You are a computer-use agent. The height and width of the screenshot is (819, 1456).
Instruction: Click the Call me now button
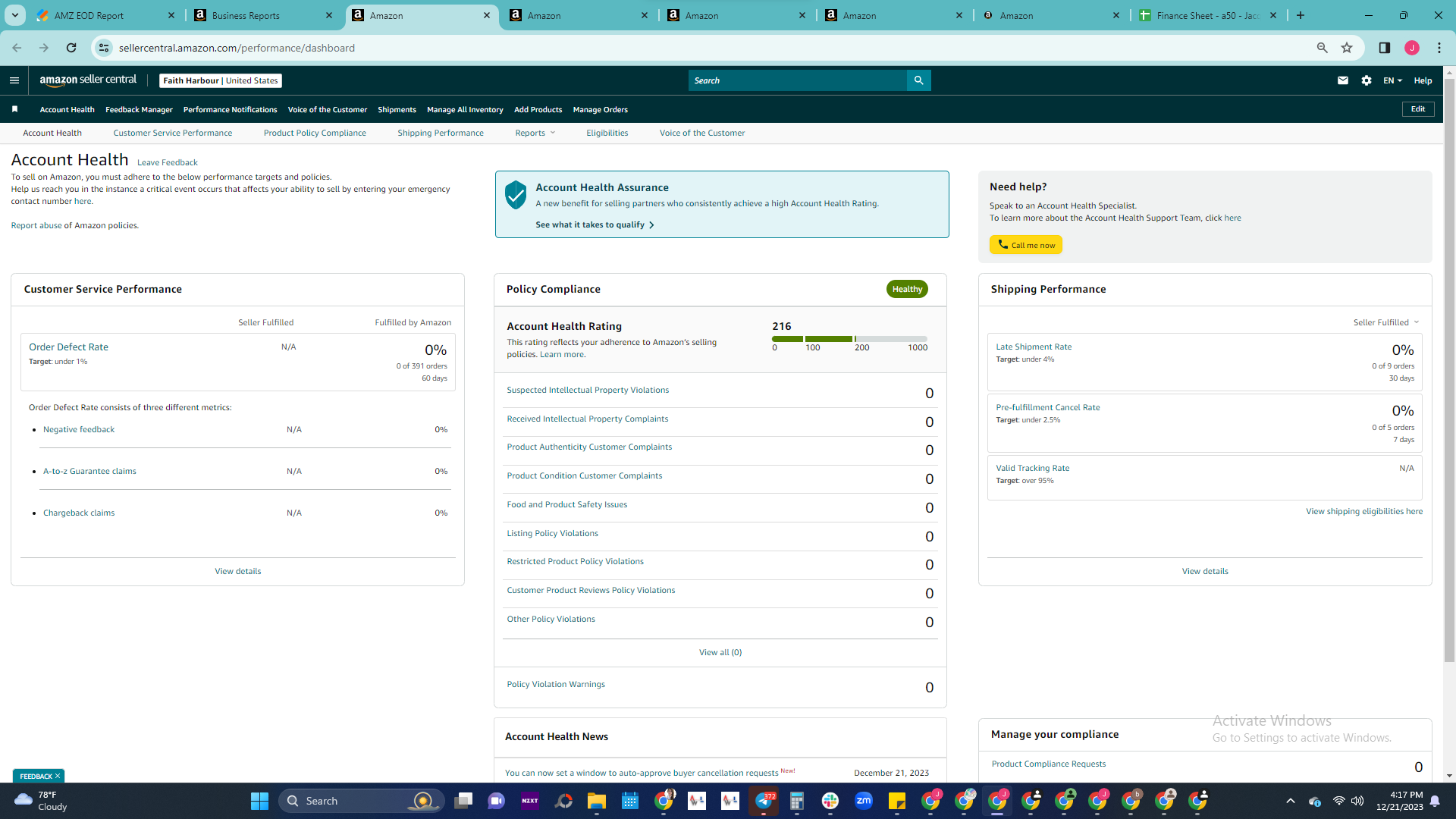pos(1026,245)
